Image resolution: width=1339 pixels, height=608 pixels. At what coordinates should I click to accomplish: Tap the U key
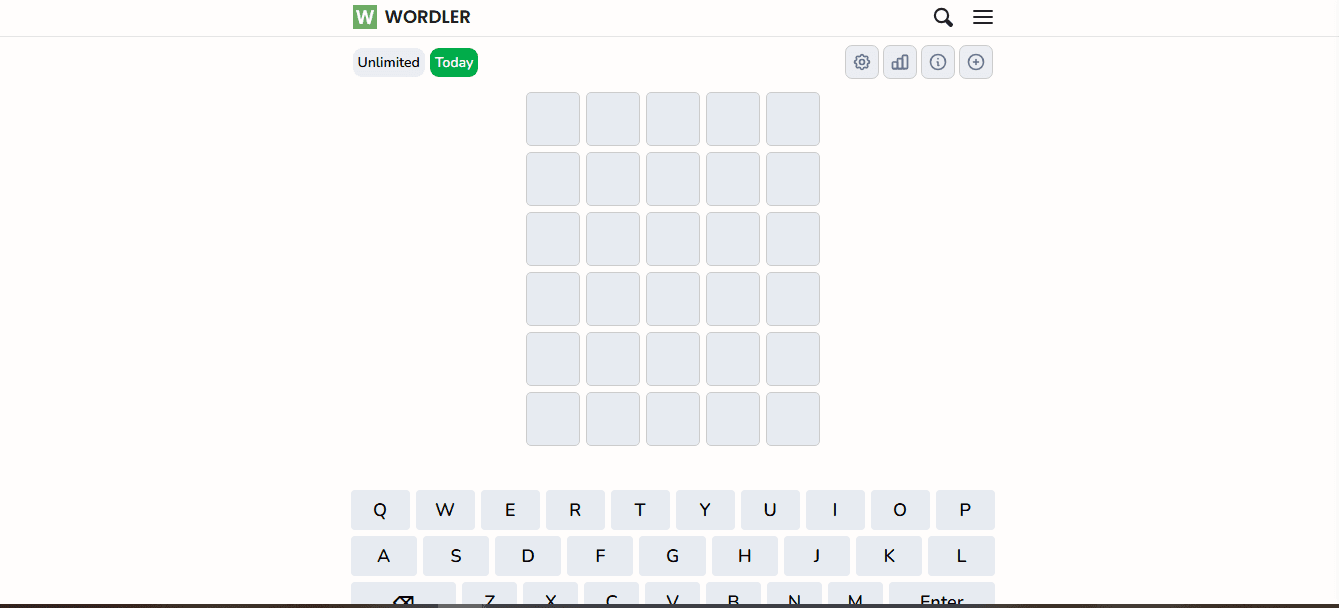click(770, 510)
